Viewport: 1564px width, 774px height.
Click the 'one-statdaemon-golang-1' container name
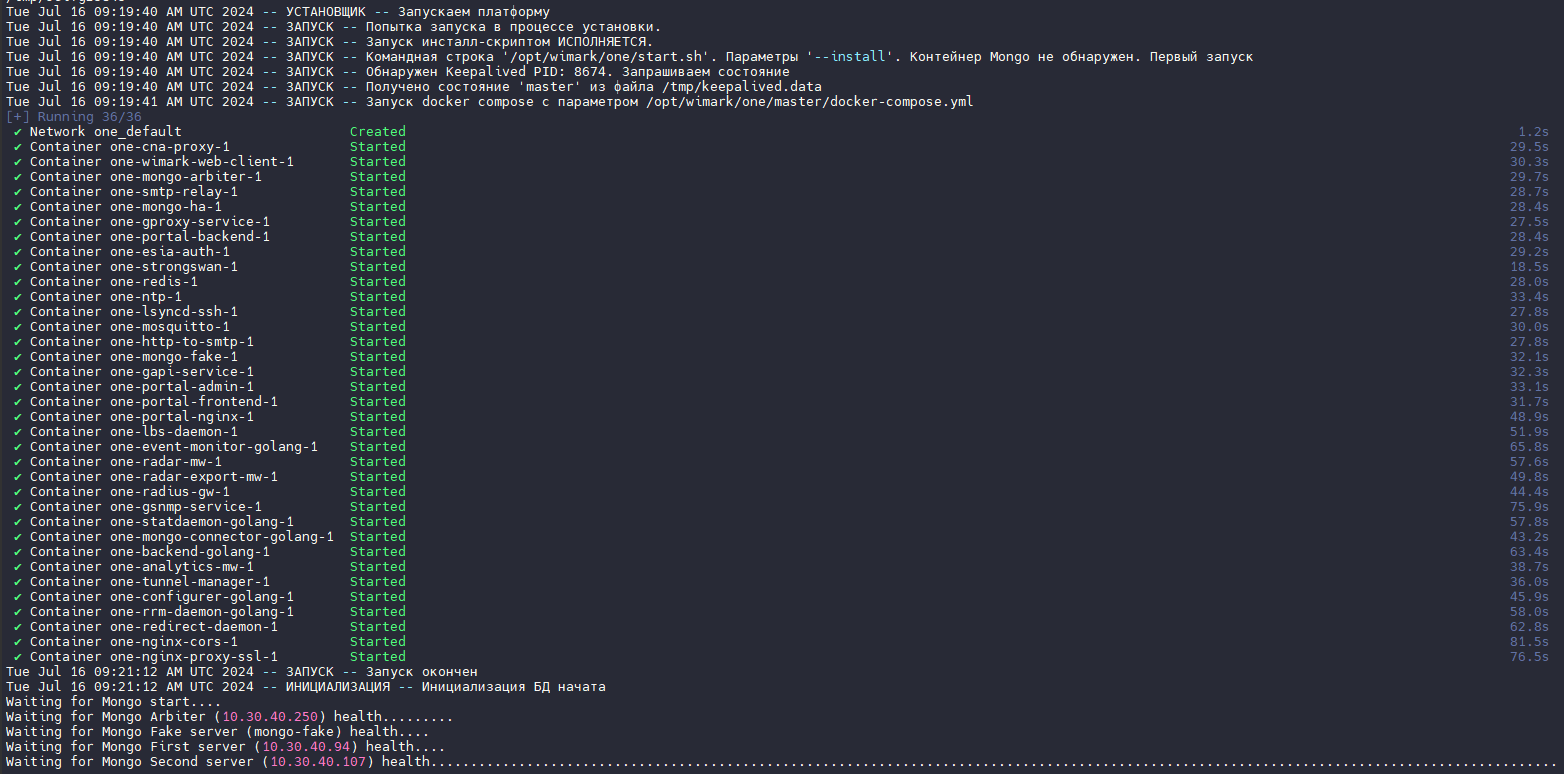[x=202, y=522]
